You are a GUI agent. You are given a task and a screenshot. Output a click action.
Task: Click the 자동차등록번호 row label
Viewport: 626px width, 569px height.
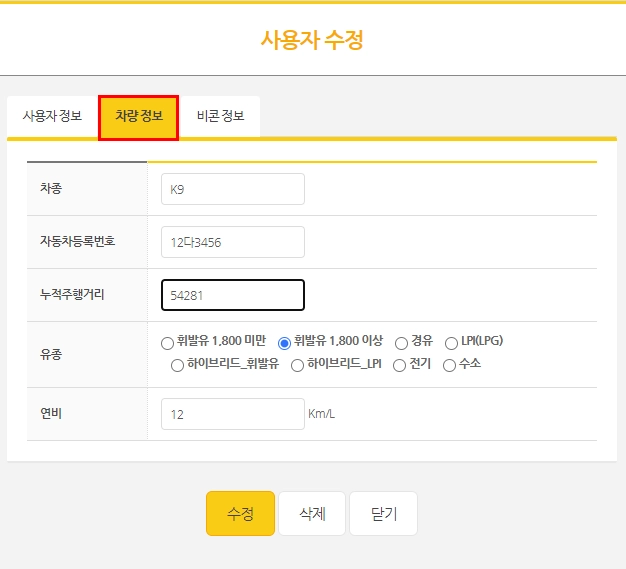(77, 241)
